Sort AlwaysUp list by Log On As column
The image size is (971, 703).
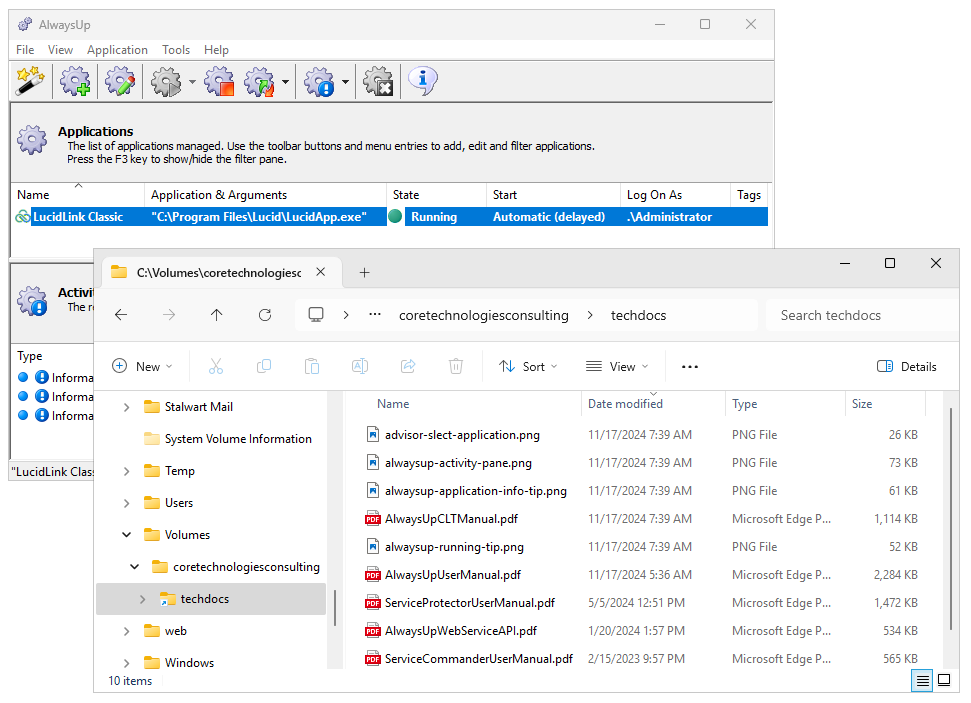coord(675,194)
